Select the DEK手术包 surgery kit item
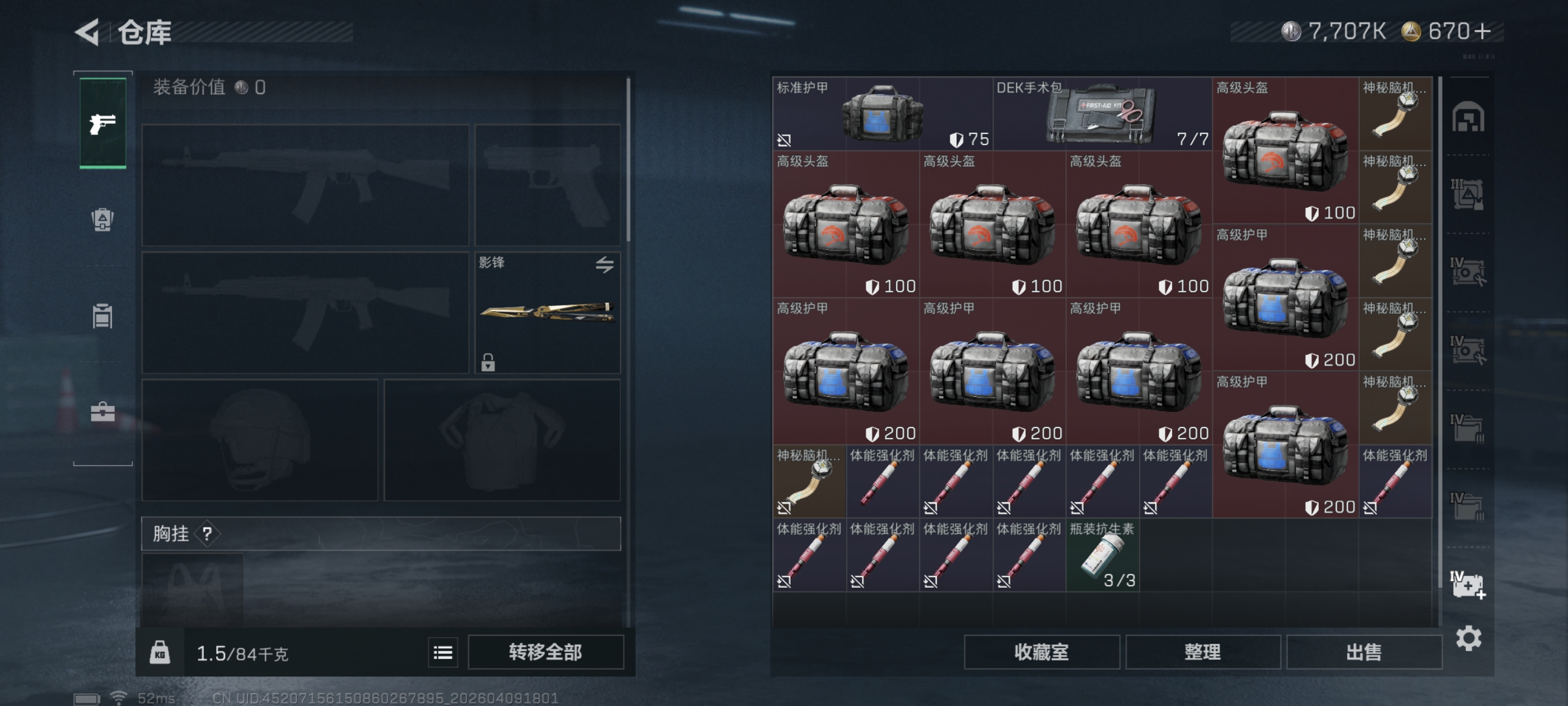Viewport: 1568px width, 706px height. click(x=1102, y=114)
